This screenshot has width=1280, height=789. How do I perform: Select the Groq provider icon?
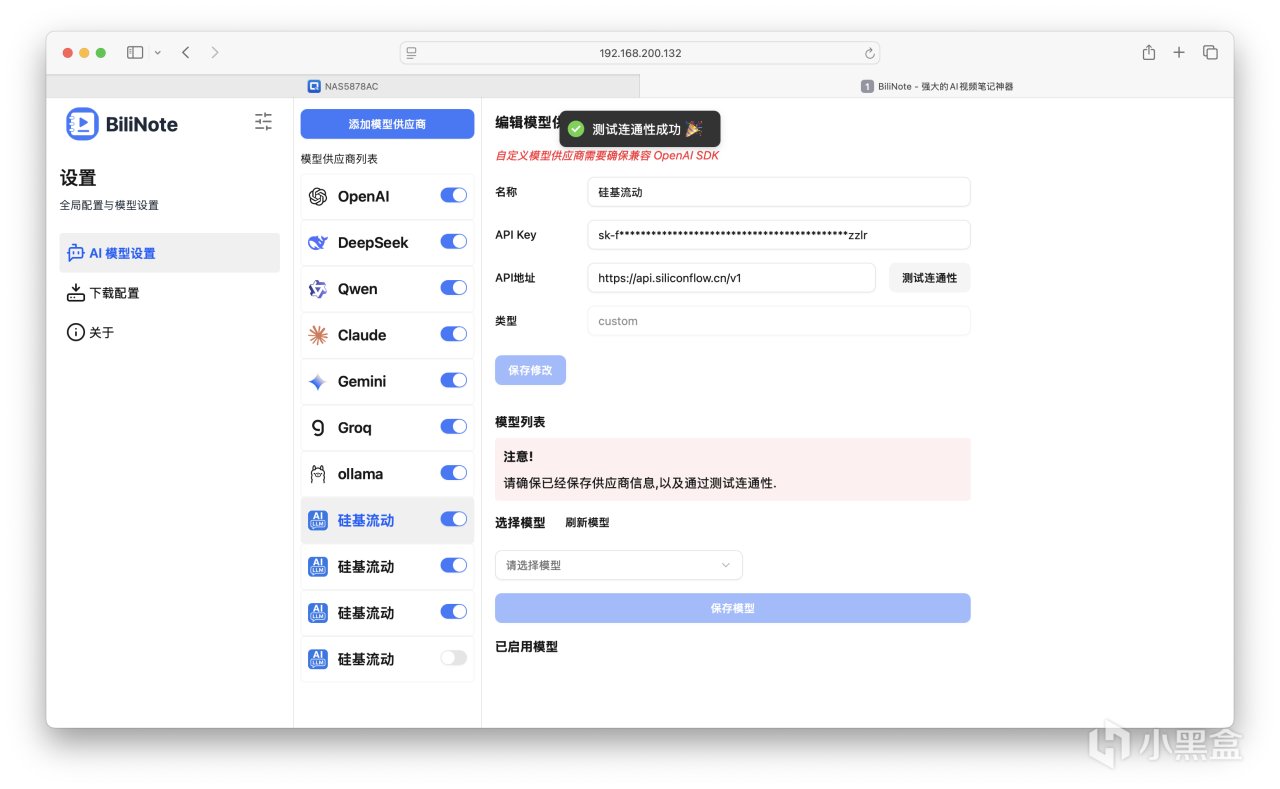coord(318,428)
